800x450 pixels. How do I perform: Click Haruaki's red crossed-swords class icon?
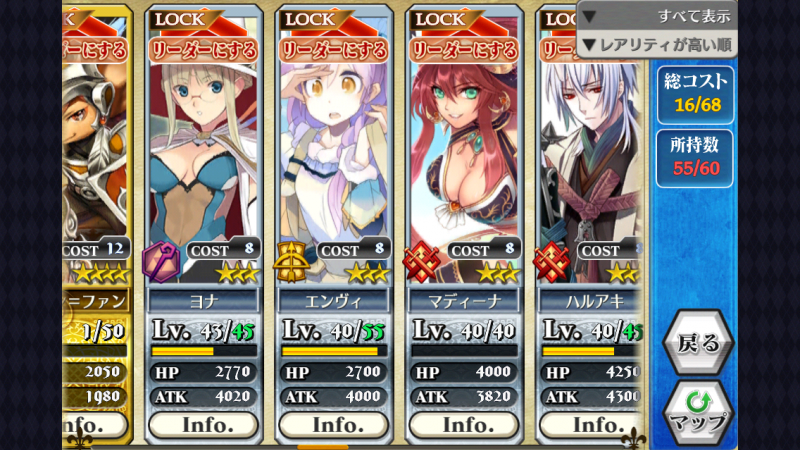551,262
